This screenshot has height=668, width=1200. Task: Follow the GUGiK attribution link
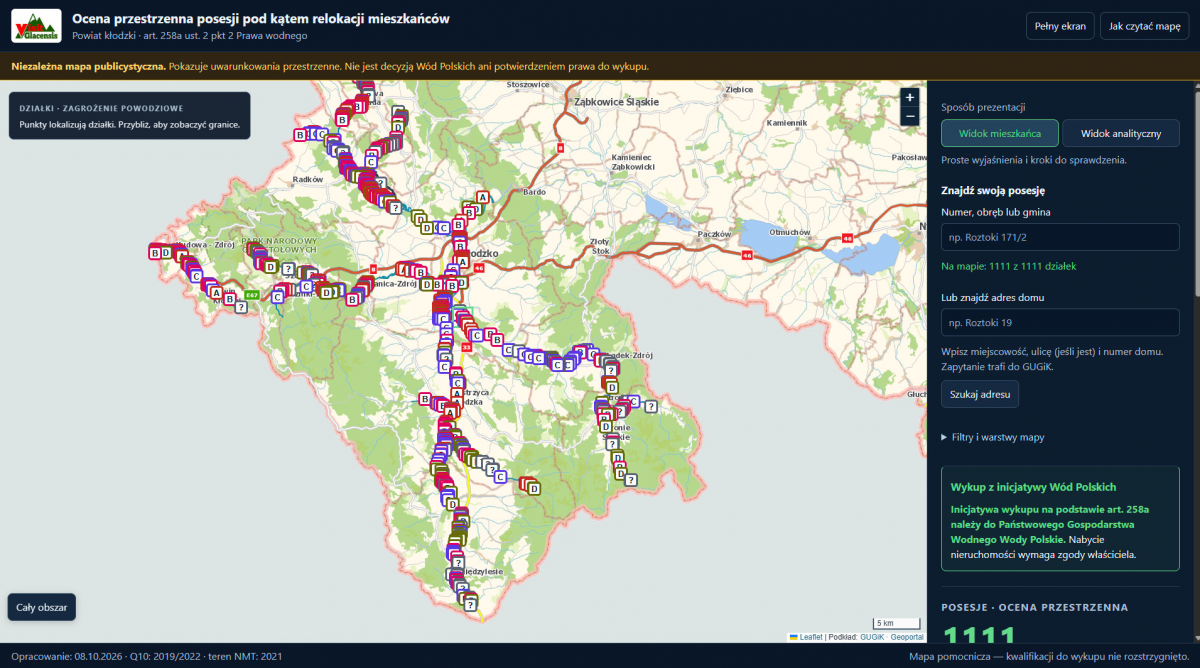[872, 637]
